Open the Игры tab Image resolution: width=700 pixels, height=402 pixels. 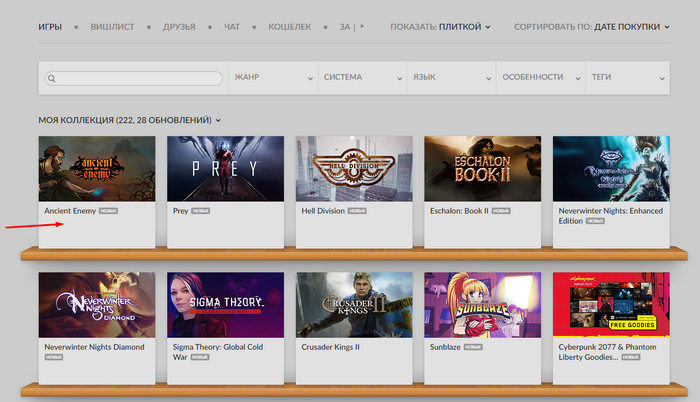[50, 27]
